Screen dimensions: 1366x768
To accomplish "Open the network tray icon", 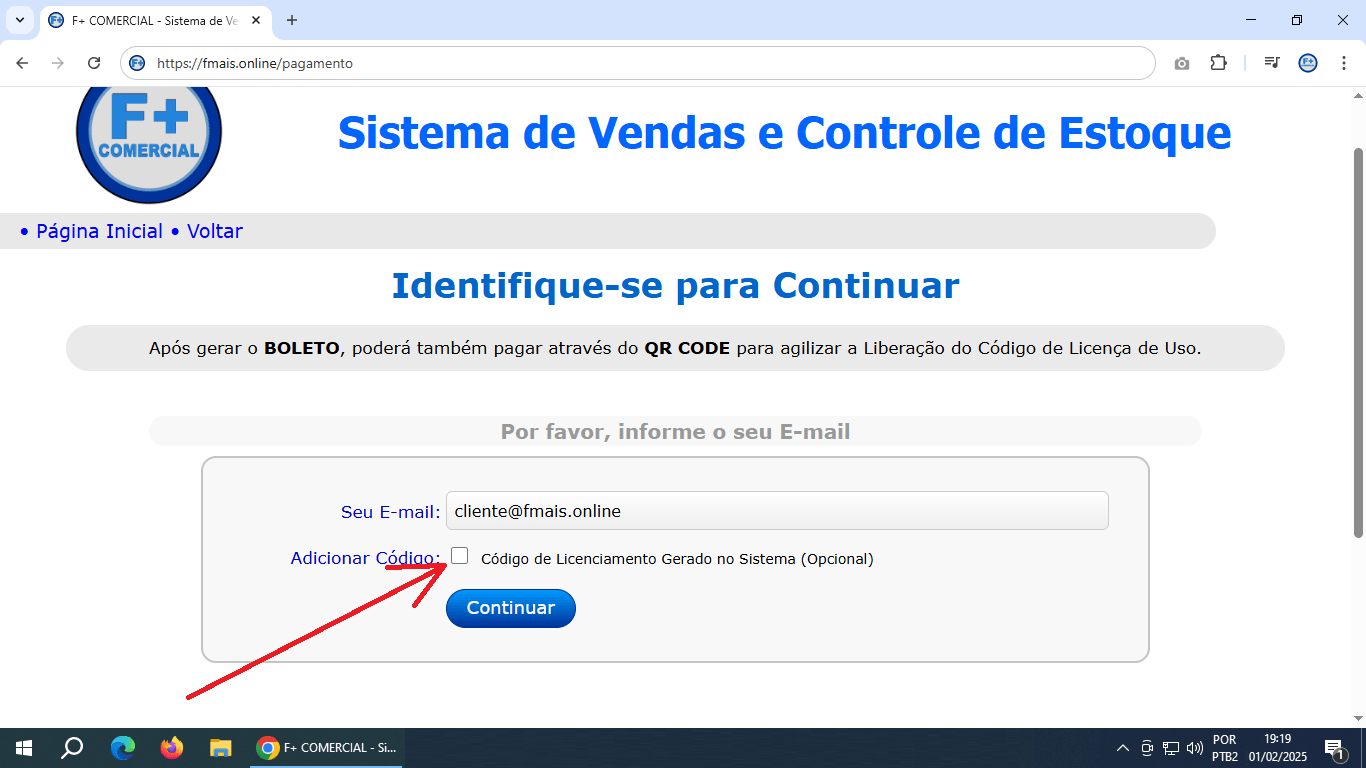I will point(1171,748).
